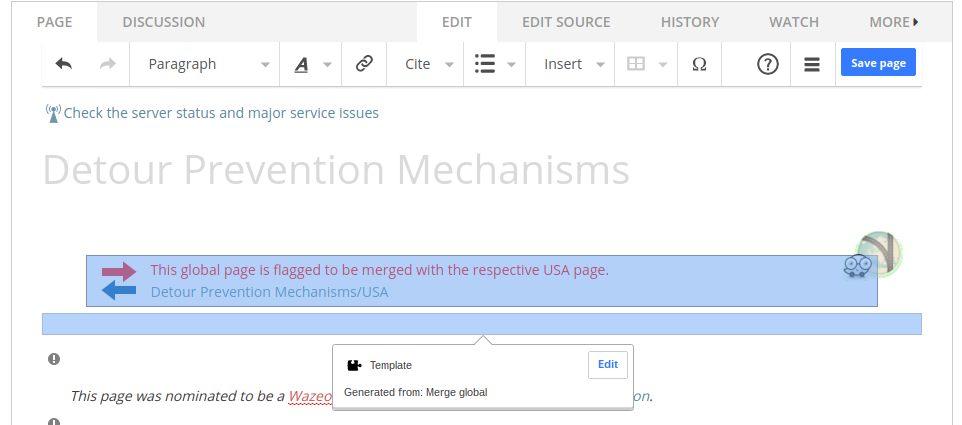Switch to the Page tab
This screenshot has width=962, height=425.
click(x=55, y=22)
